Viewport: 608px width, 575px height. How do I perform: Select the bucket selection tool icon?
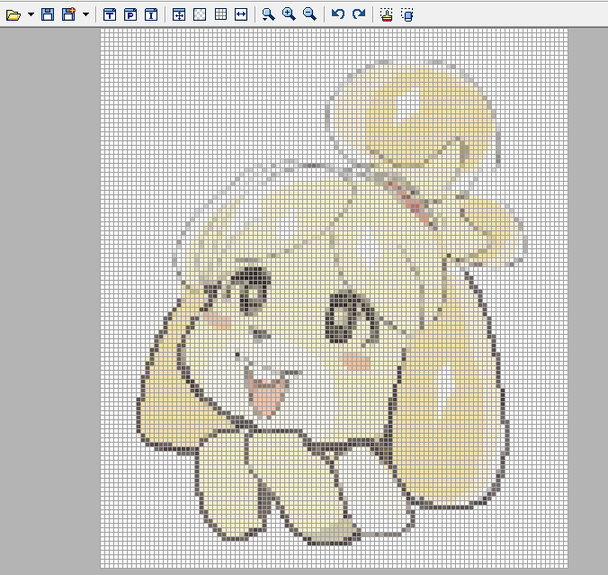407,15
